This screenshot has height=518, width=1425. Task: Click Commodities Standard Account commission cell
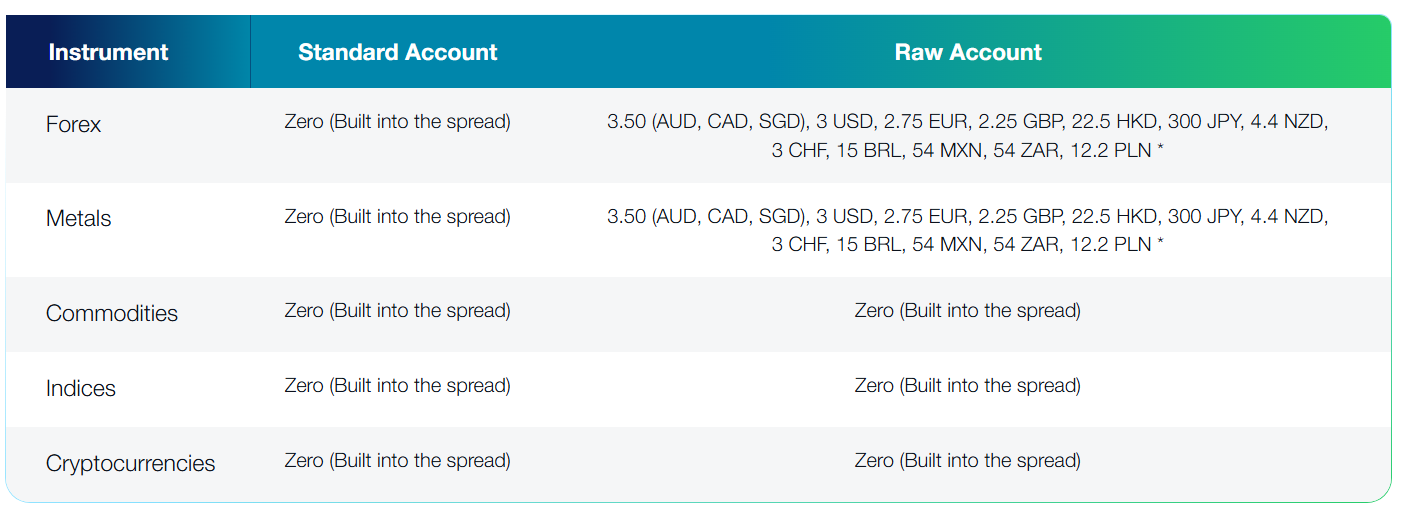click(x=397, y=311)
